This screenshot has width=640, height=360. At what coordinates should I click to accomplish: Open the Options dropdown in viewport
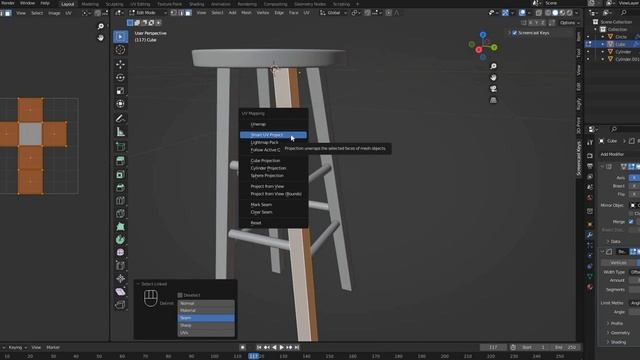[569, 23]
